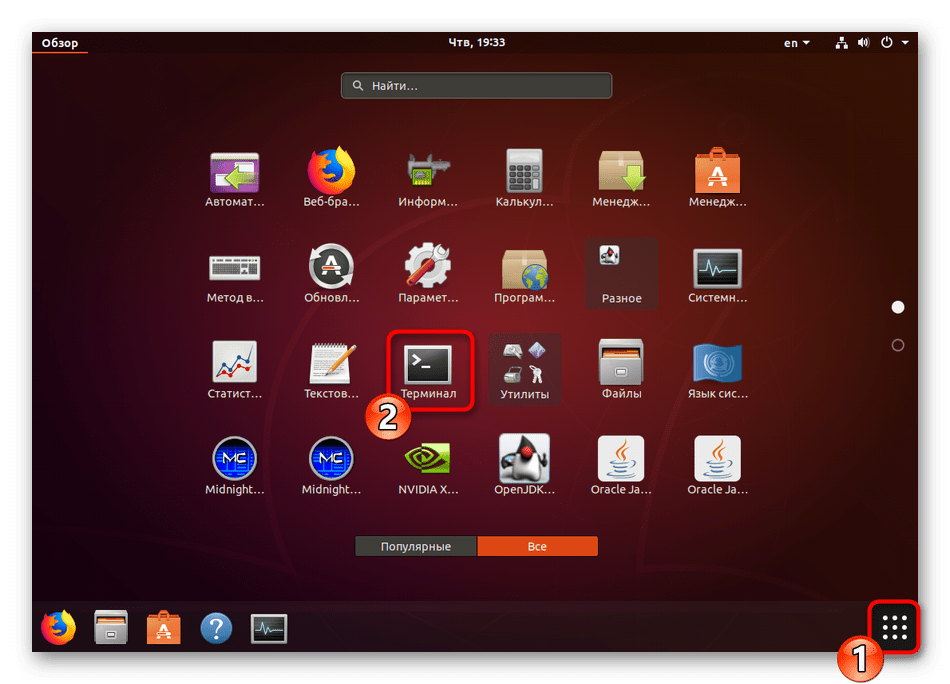The width and height of the screenshot is (950, 684).
Task: Switch to the Все (All) tab
Action: click(x=537, y=547)
